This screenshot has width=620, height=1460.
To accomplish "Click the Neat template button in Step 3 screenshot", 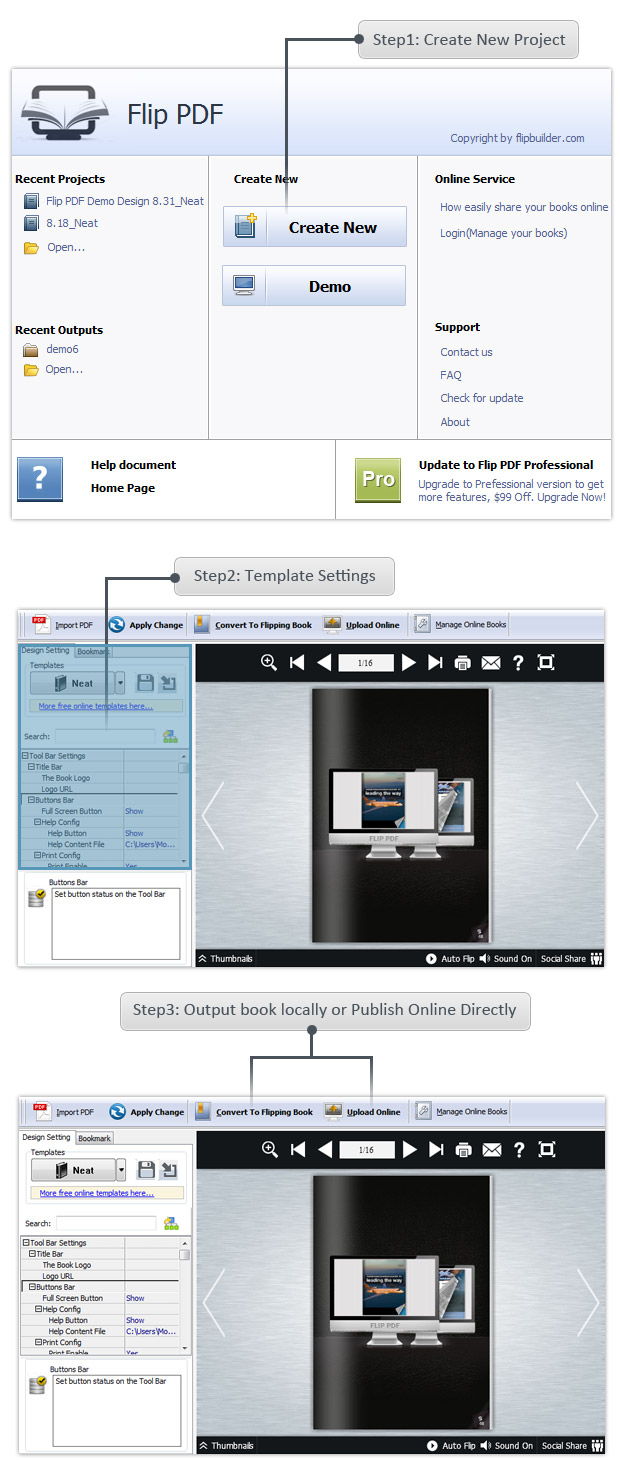I will [x=73, y=1170].
